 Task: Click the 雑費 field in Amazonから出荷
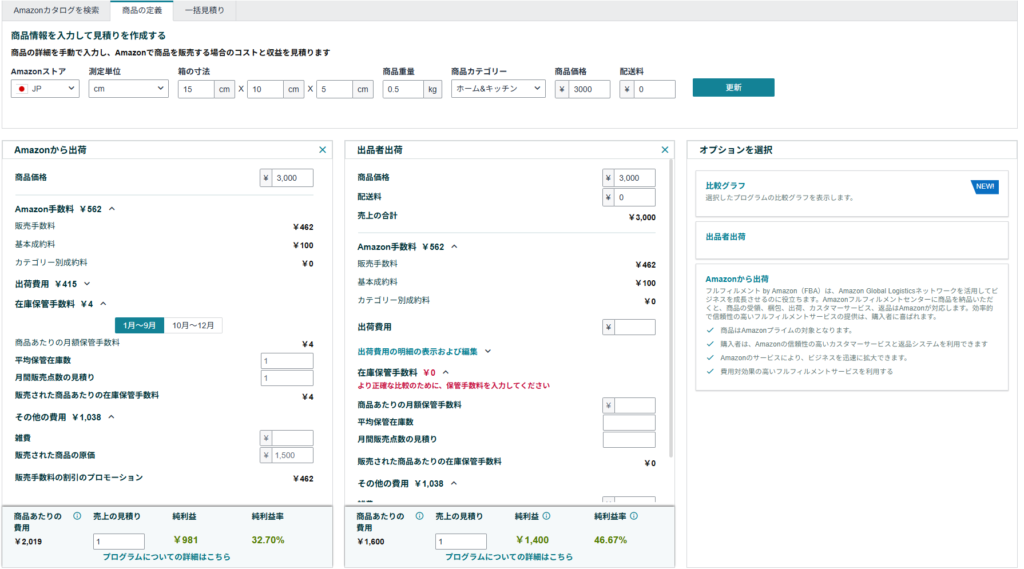(x=293, y=438)
